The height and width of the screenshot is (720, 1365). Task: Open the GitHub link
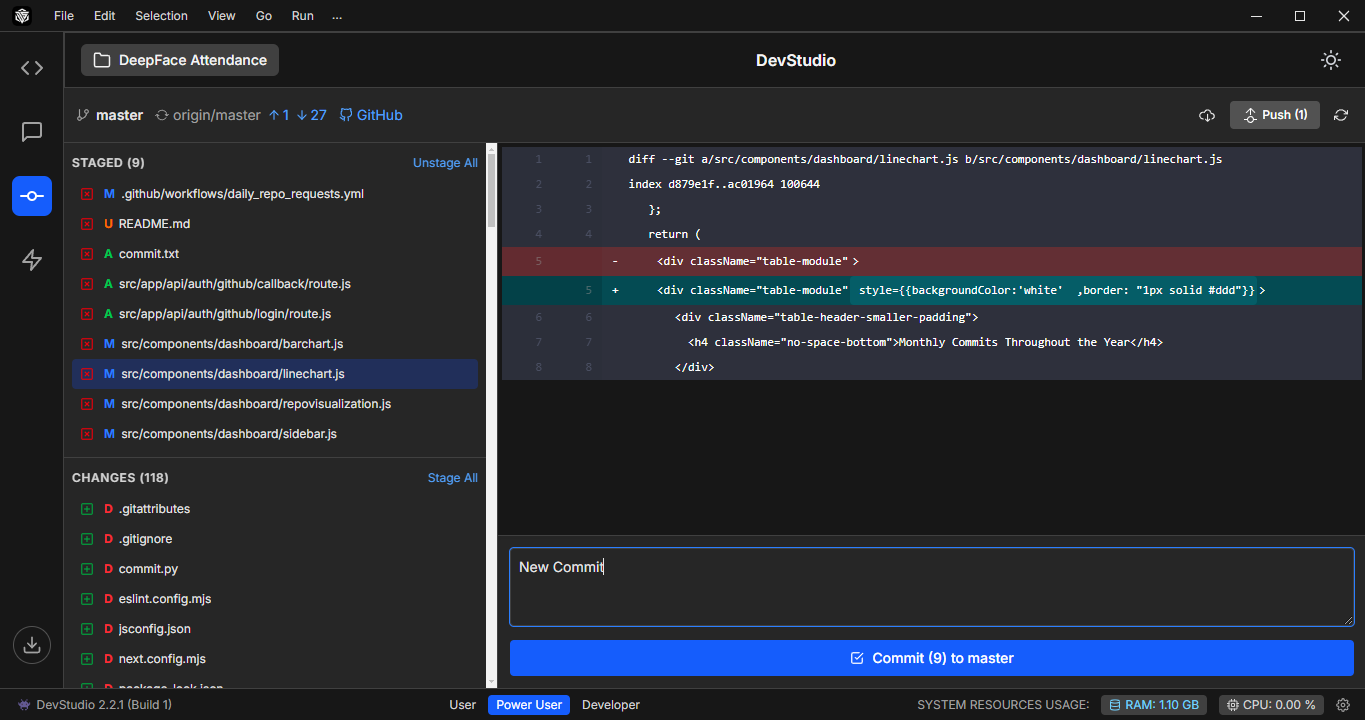(x=371, y=115)
